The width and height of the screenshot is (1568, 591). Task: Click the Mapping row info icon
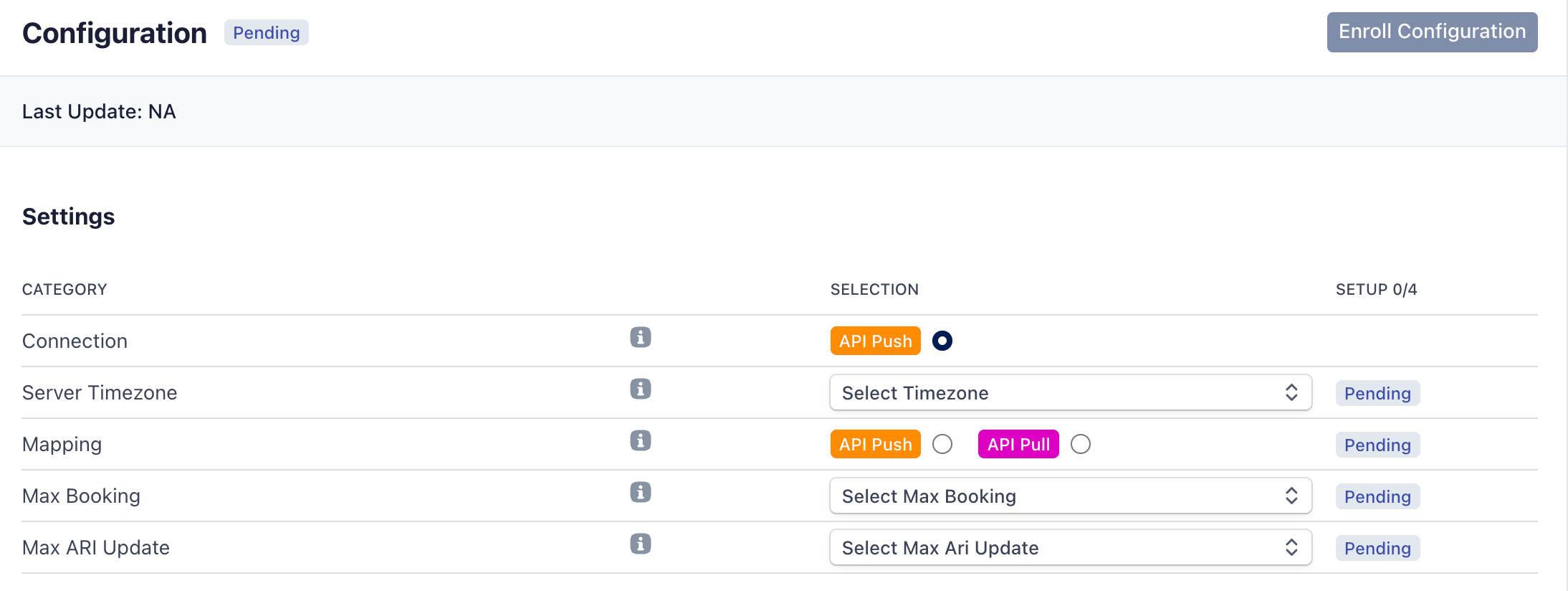click(640, 440)
